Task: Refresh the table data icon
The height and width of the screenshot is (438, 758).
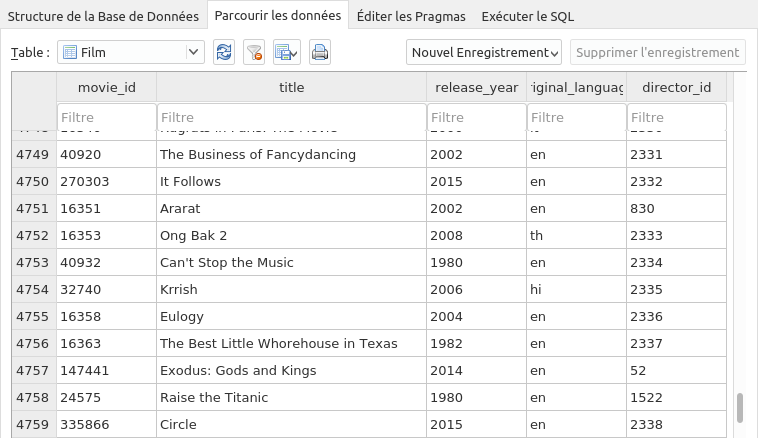Action: point(224,52)
